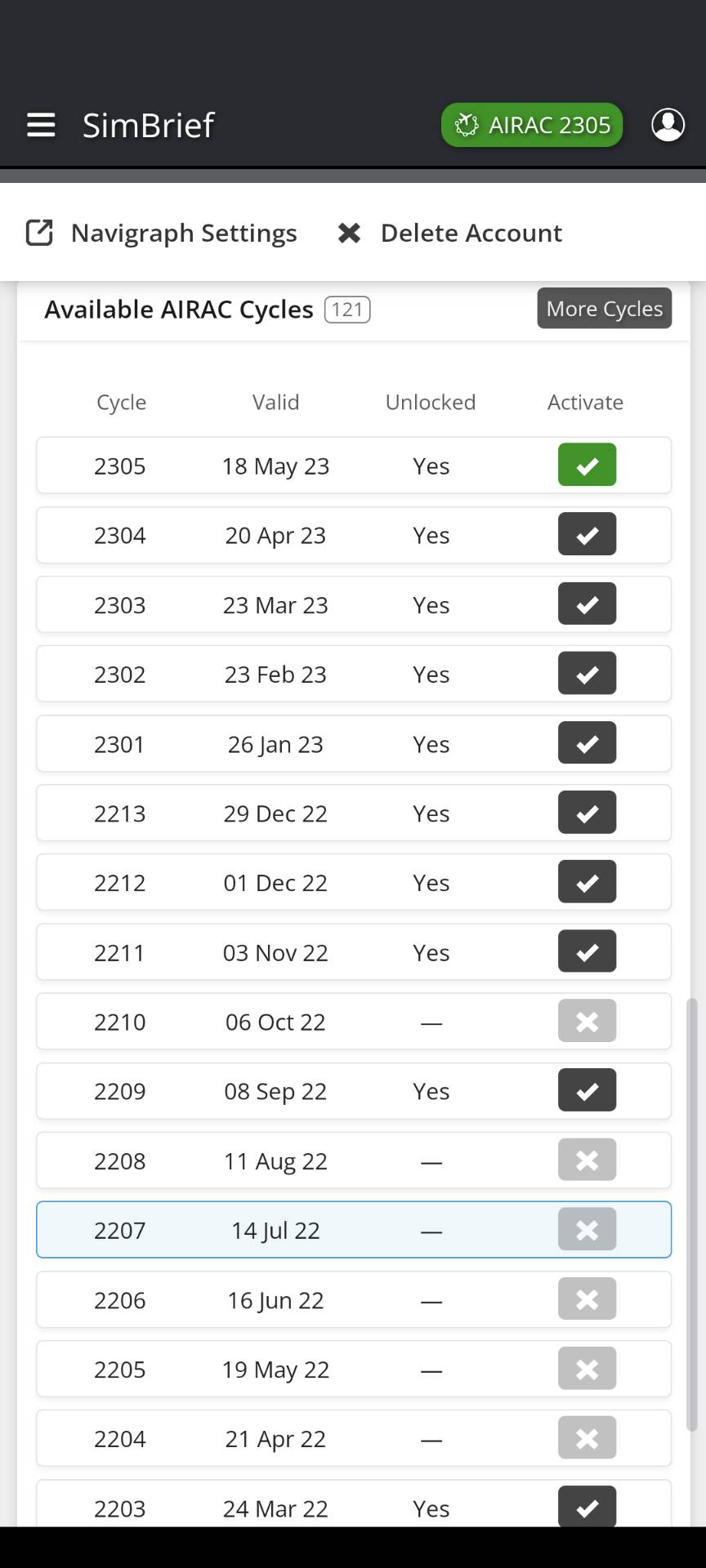This screenshot has width=706, height=1568.
Task: Toggle the active 2305 cycle checkmark
Action: tap(587, 465)
